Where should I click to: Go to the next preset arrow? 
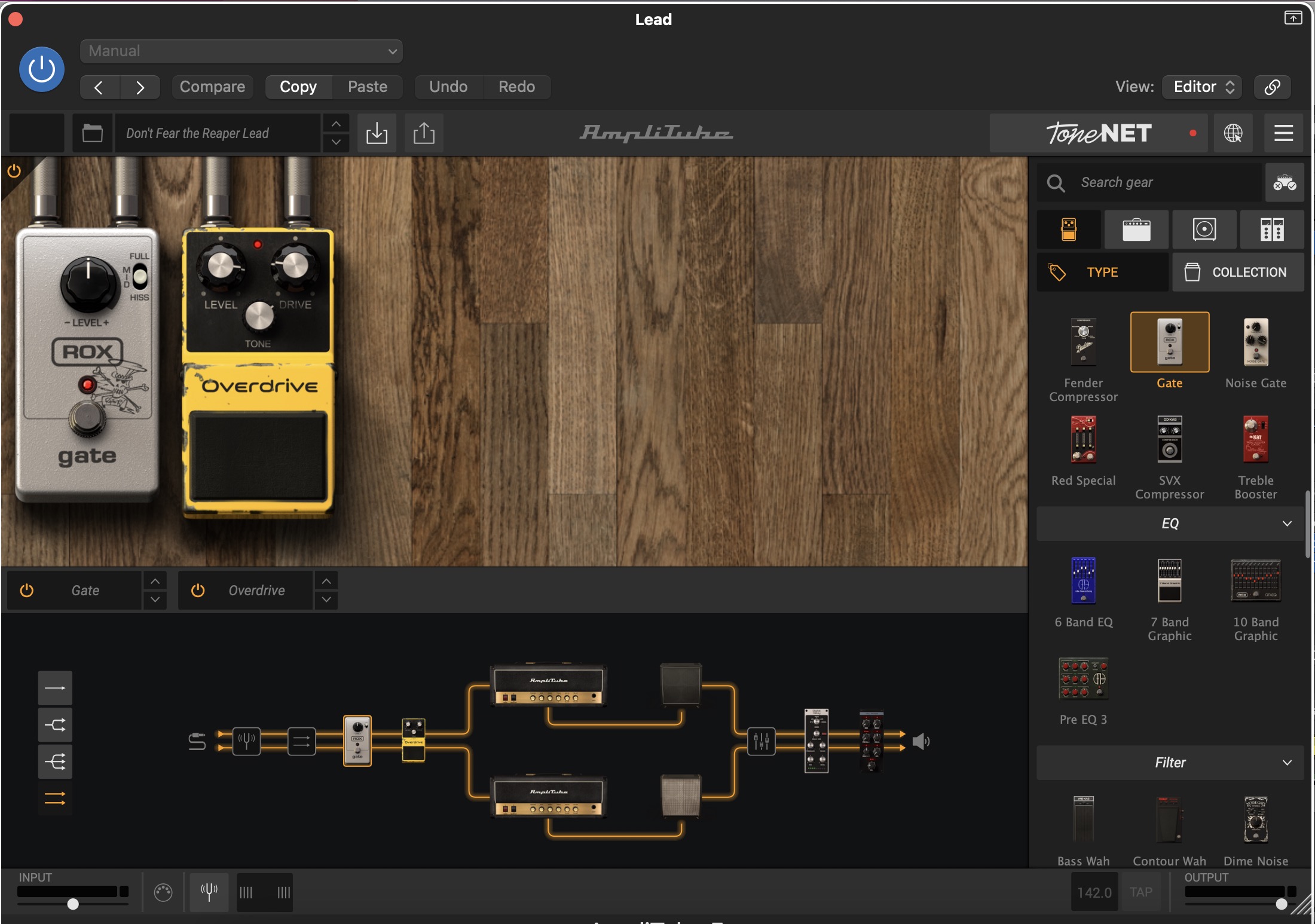pyautogui.click(x=140, y=87)
